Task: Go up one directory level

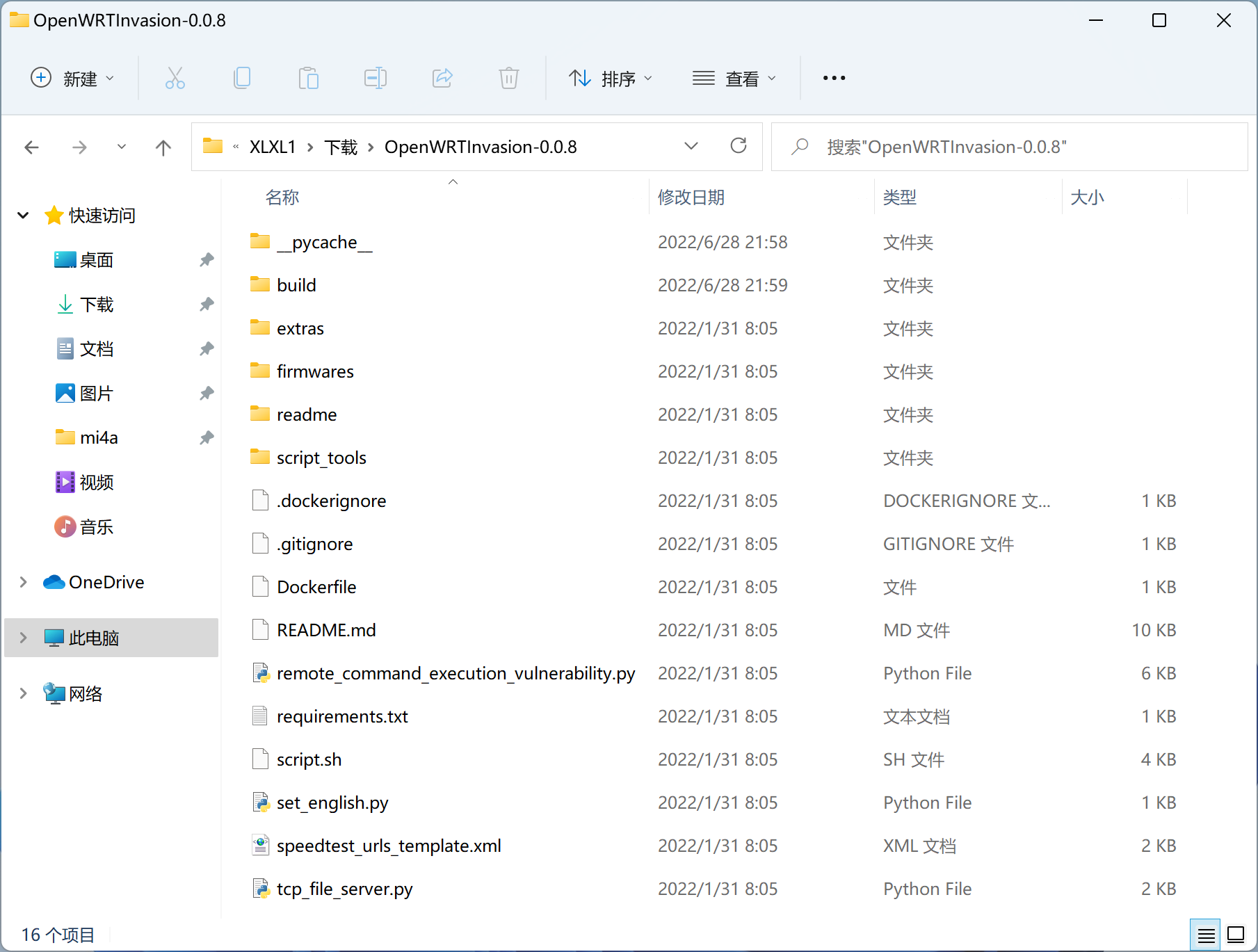Action: 163,147
